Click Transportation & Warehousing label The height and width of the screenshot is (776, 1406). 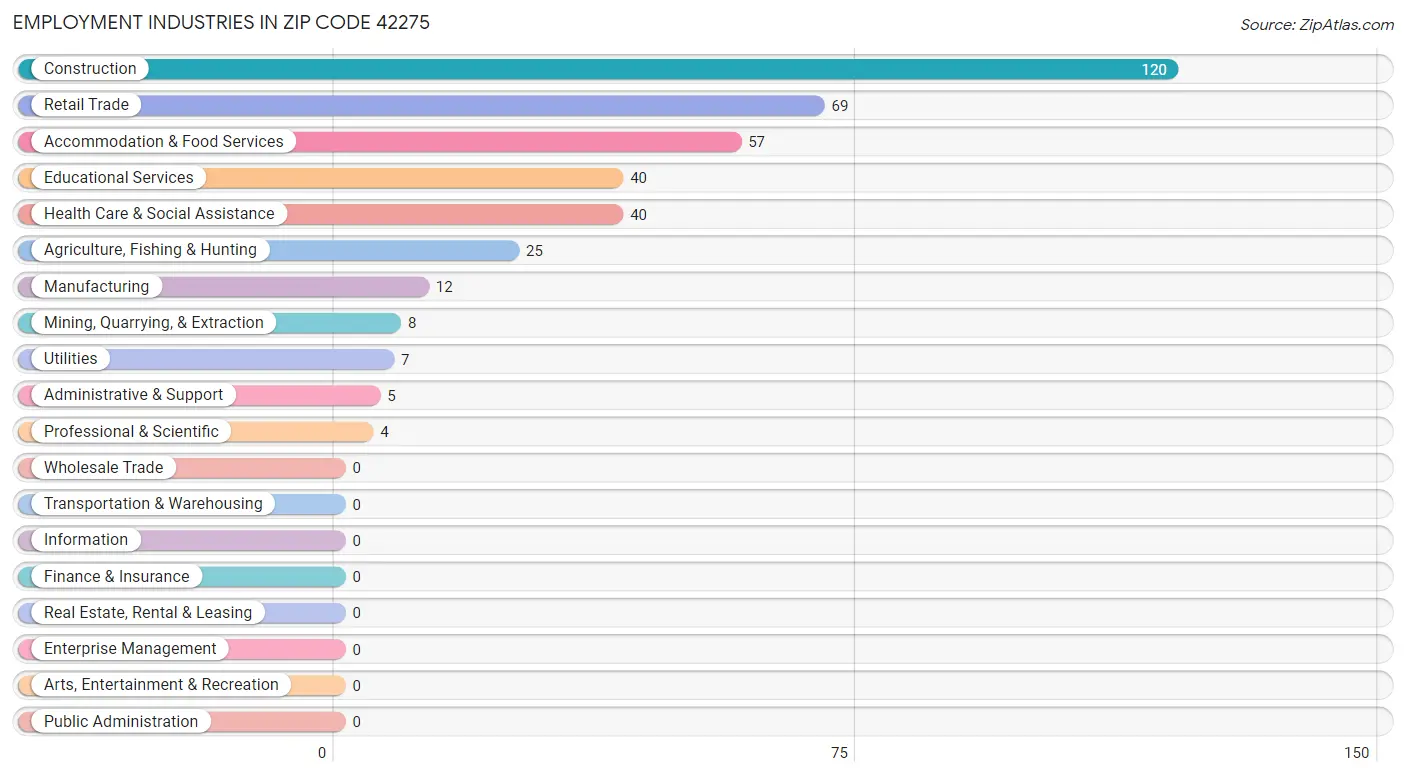pos(153,504)
